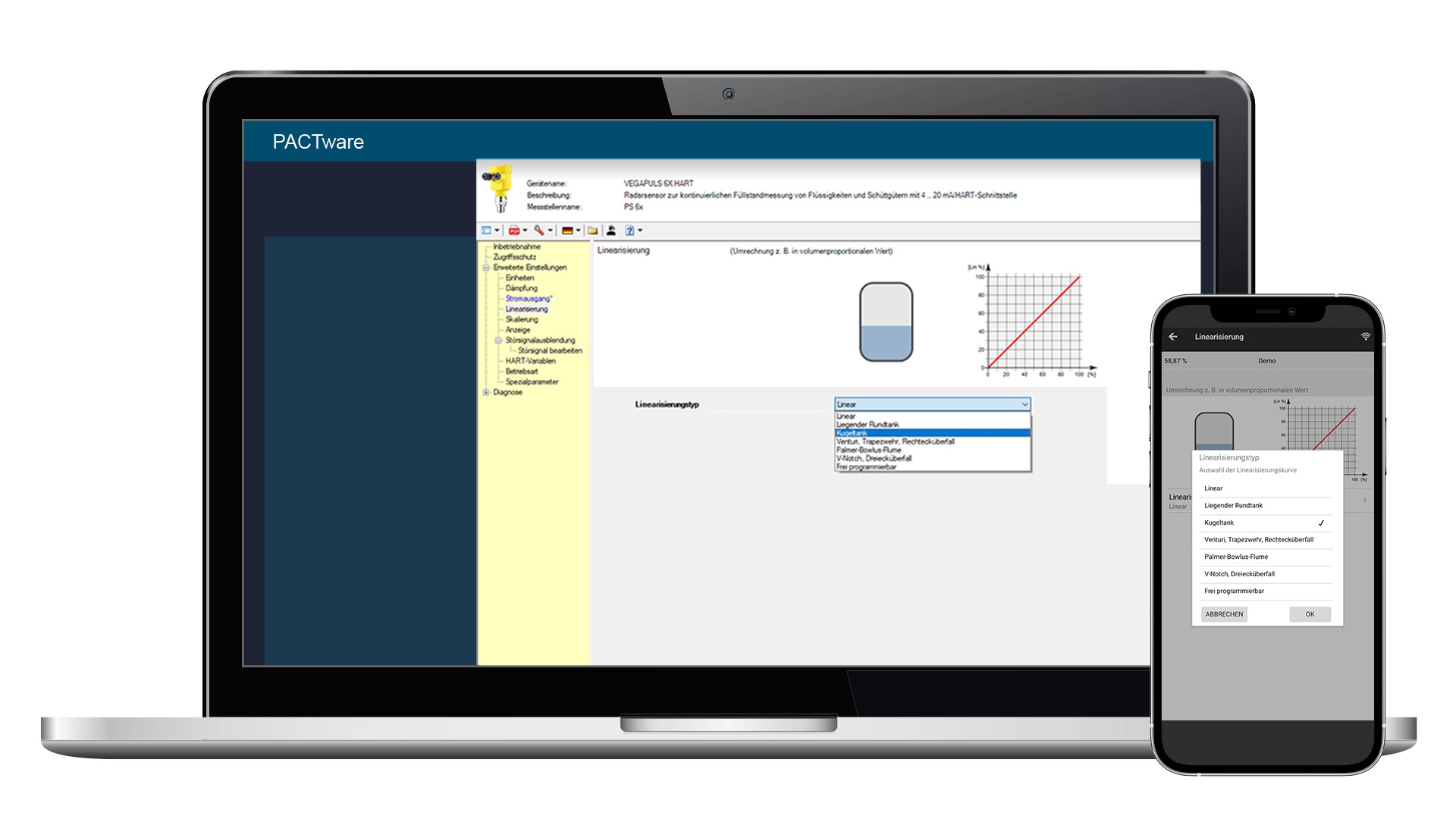1456x819 pixels.
Task: Open the Linearisierungstyp combo box arrow
Action: (x=1025, y=404)
